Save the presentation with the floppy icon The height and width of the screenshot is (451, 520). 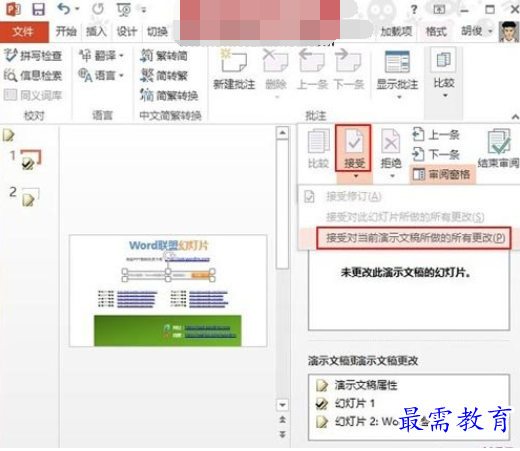point(38,9)
